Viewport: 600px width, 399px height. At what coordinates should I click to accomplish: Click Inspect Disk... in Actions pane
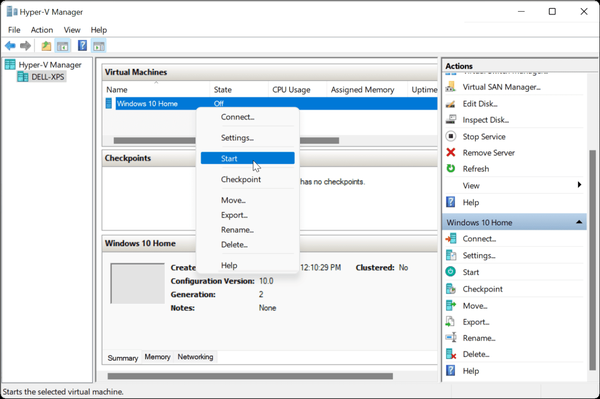coord(486,120)
